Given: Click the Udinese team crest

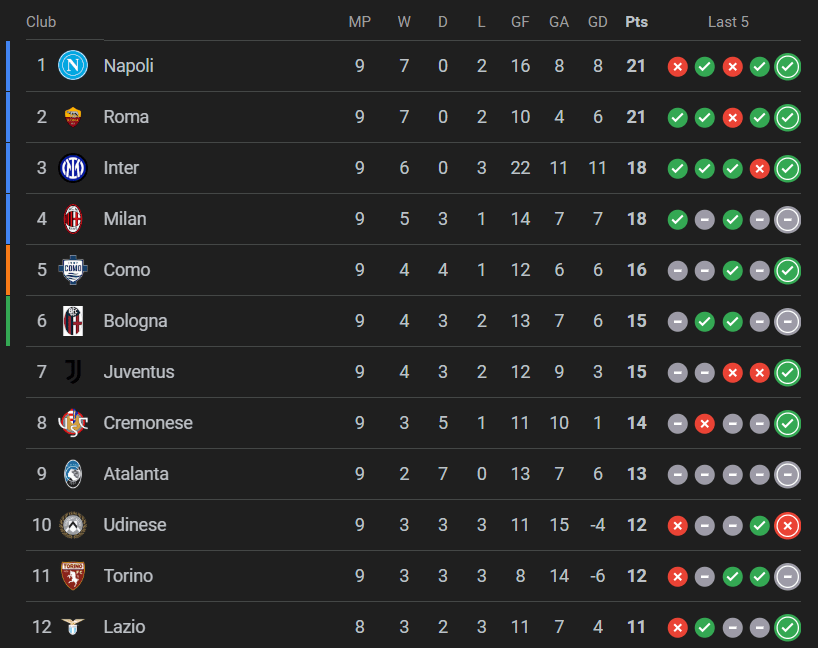Looking at the screenshot, I should click(73, 525).
